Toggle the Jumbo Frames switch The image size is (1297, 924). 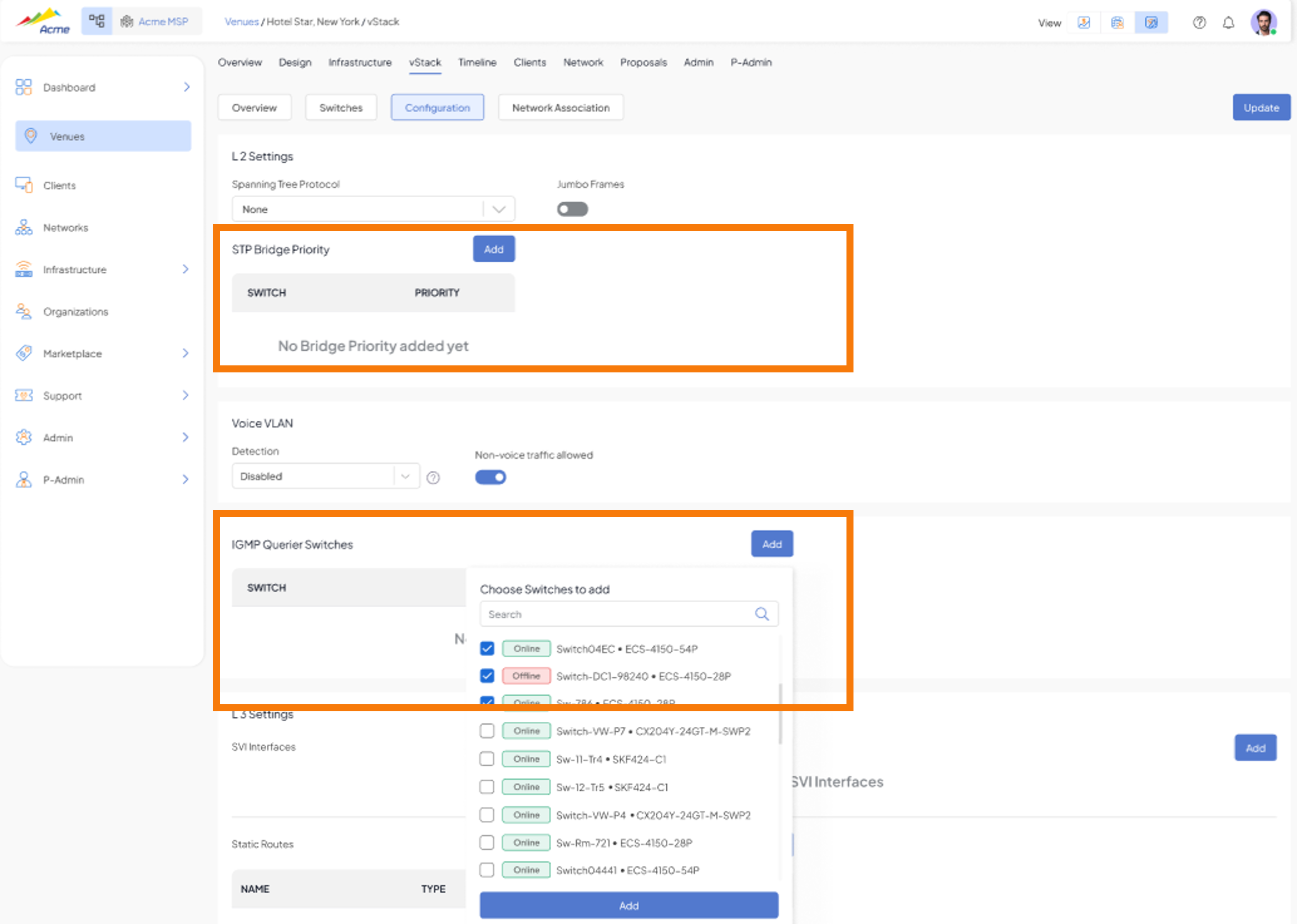click(x=572, y=209)
